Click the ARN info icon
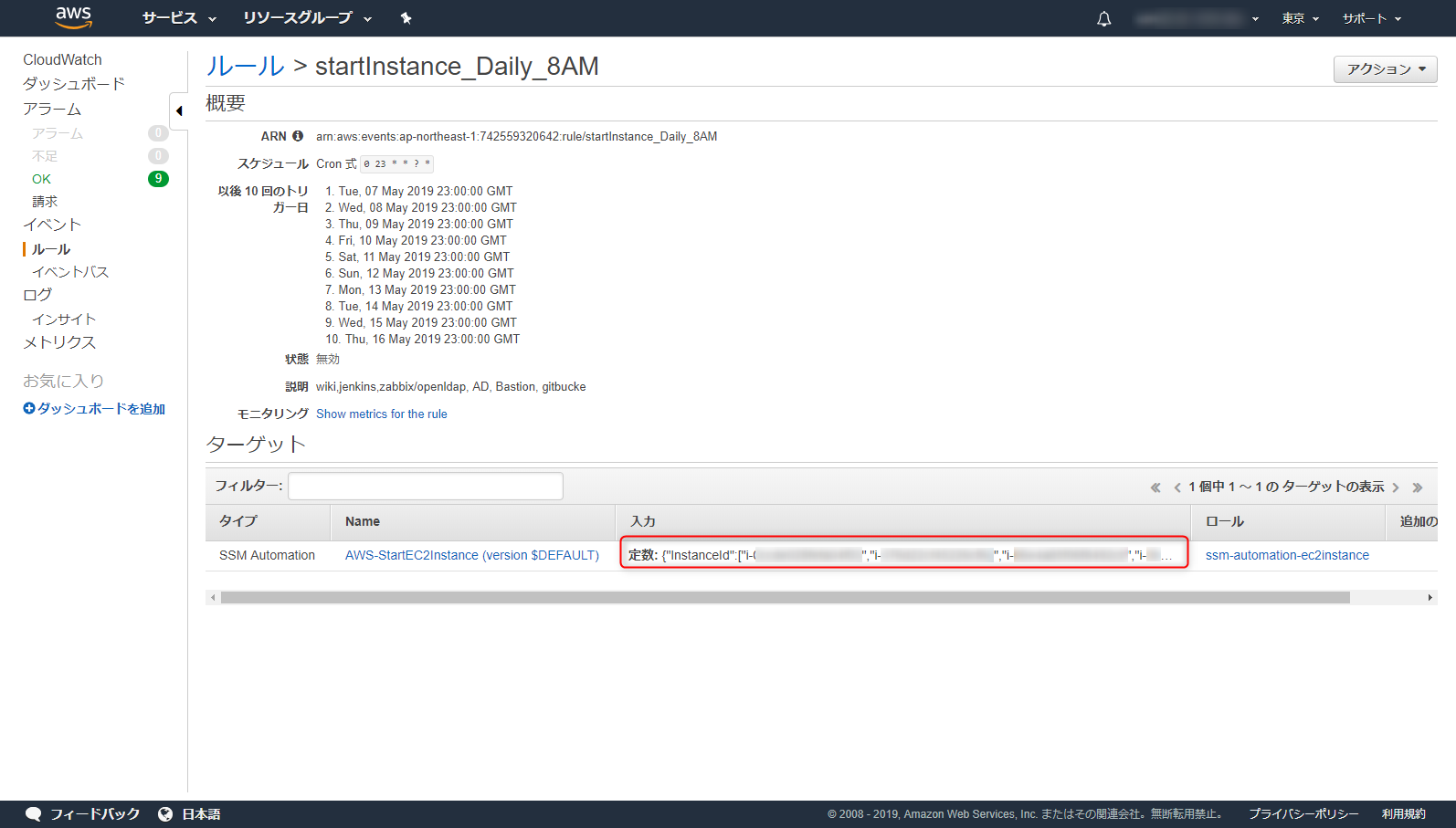Viewport: 1456px width, 828px height. pos(298,136)
